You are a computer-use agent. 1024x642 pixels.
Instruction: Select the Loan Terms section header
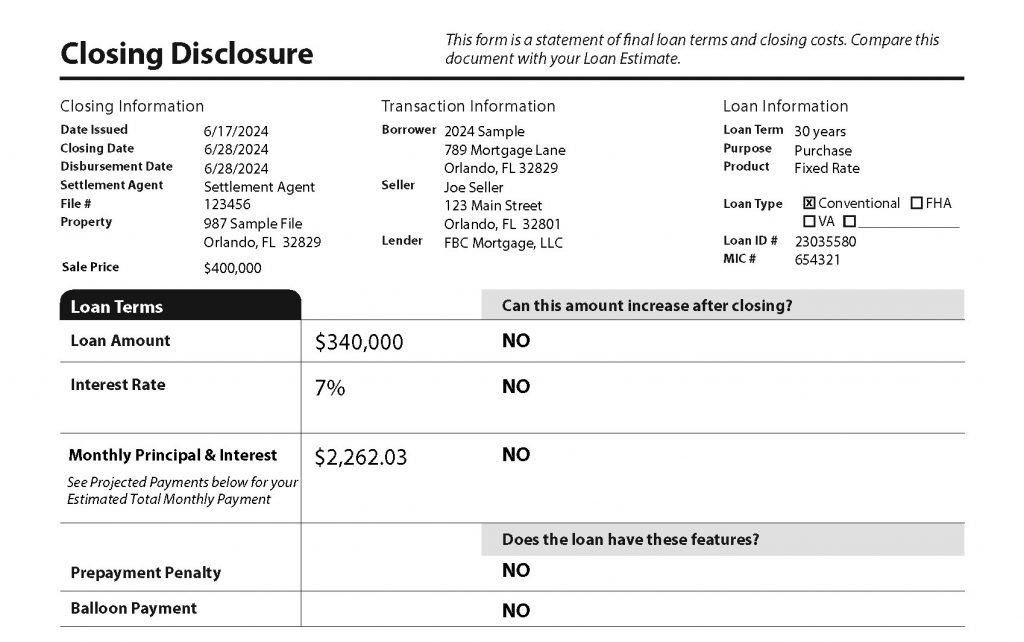click(117, 307)
